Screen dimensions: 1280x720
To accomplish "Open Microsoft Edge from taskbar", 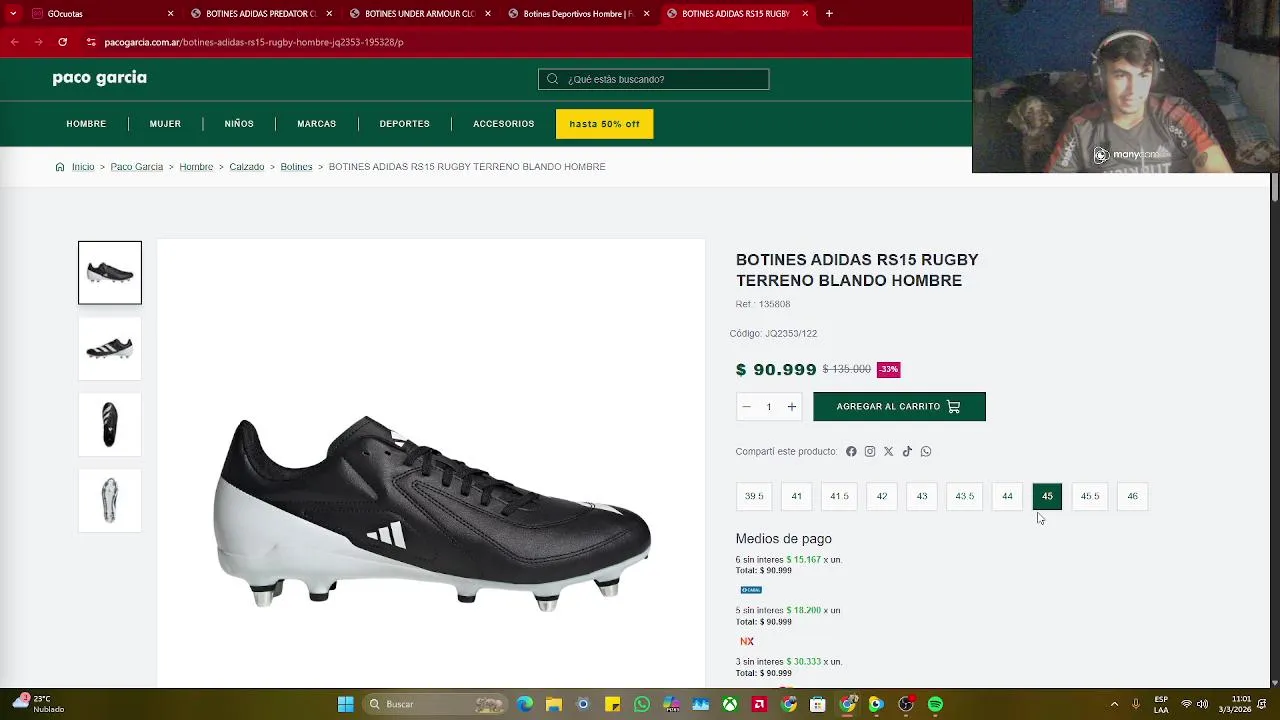I will tap(525, 704).
